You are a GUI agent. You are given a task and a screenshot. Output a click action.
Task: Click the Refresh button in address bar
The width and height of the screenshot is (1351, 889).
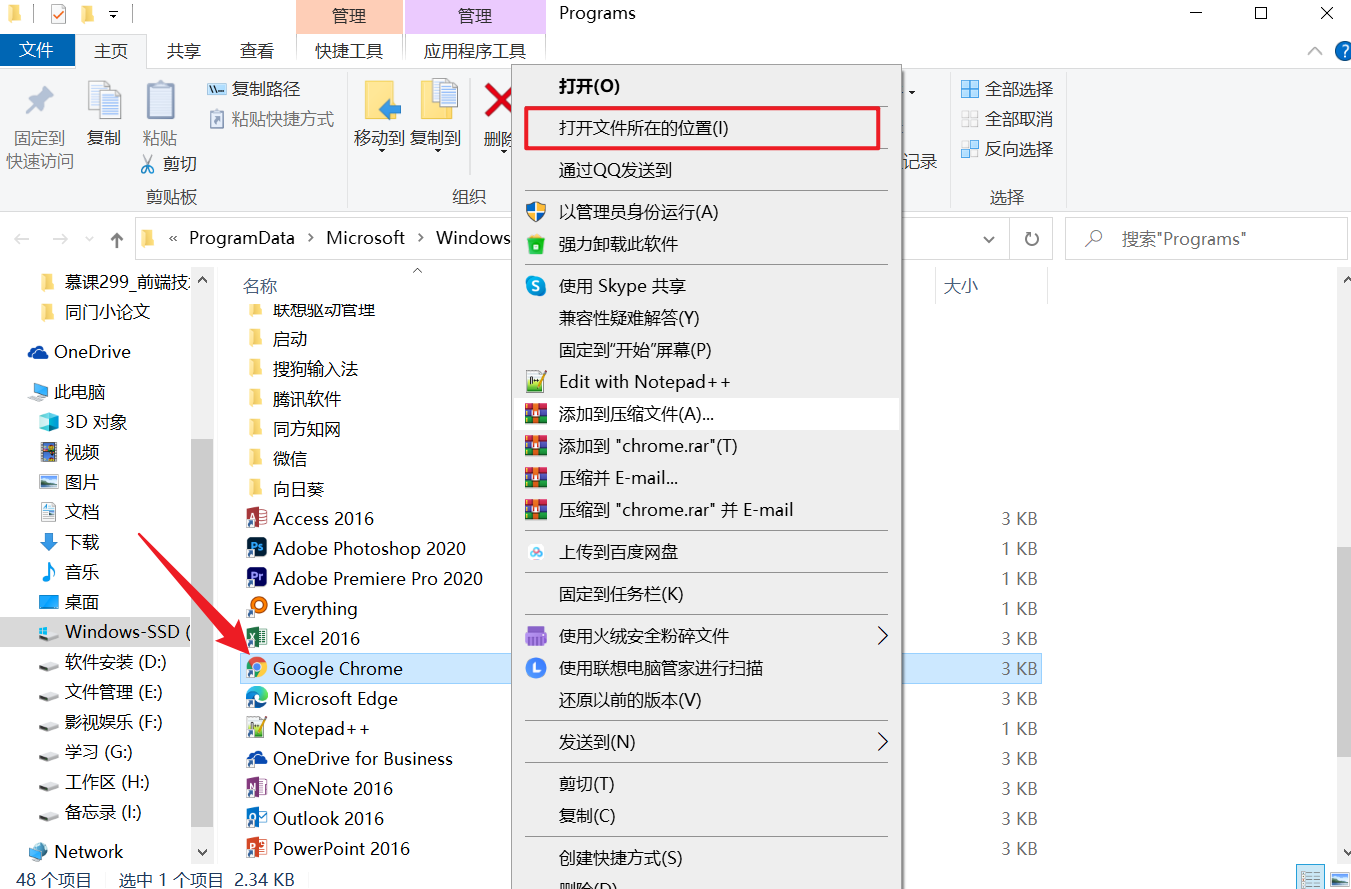pyautogui.click(x=1031, y=239)
